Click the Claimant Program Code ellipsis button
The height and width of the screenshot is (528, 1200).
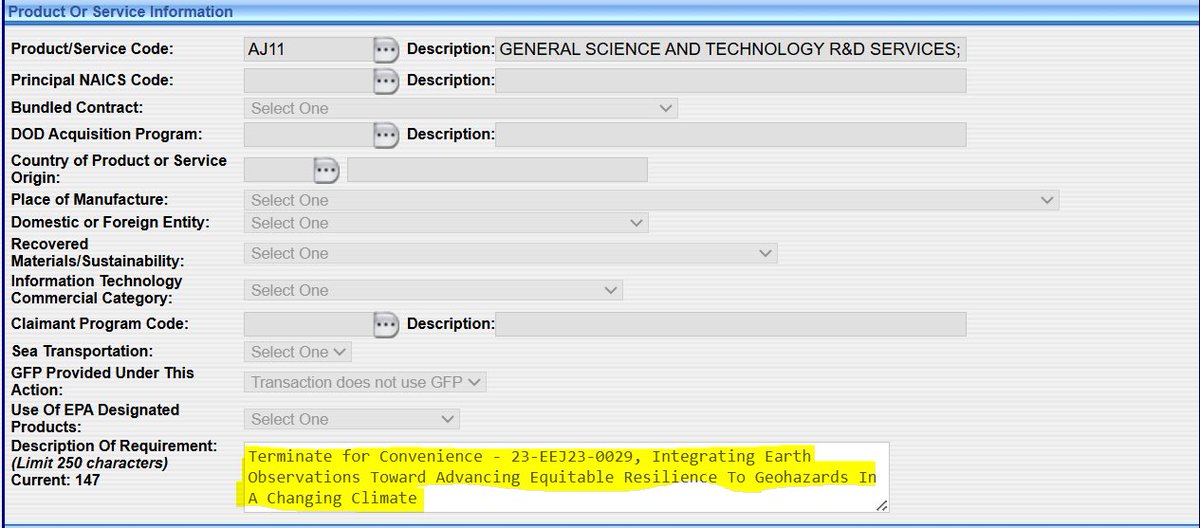click(x=386, y=324)
